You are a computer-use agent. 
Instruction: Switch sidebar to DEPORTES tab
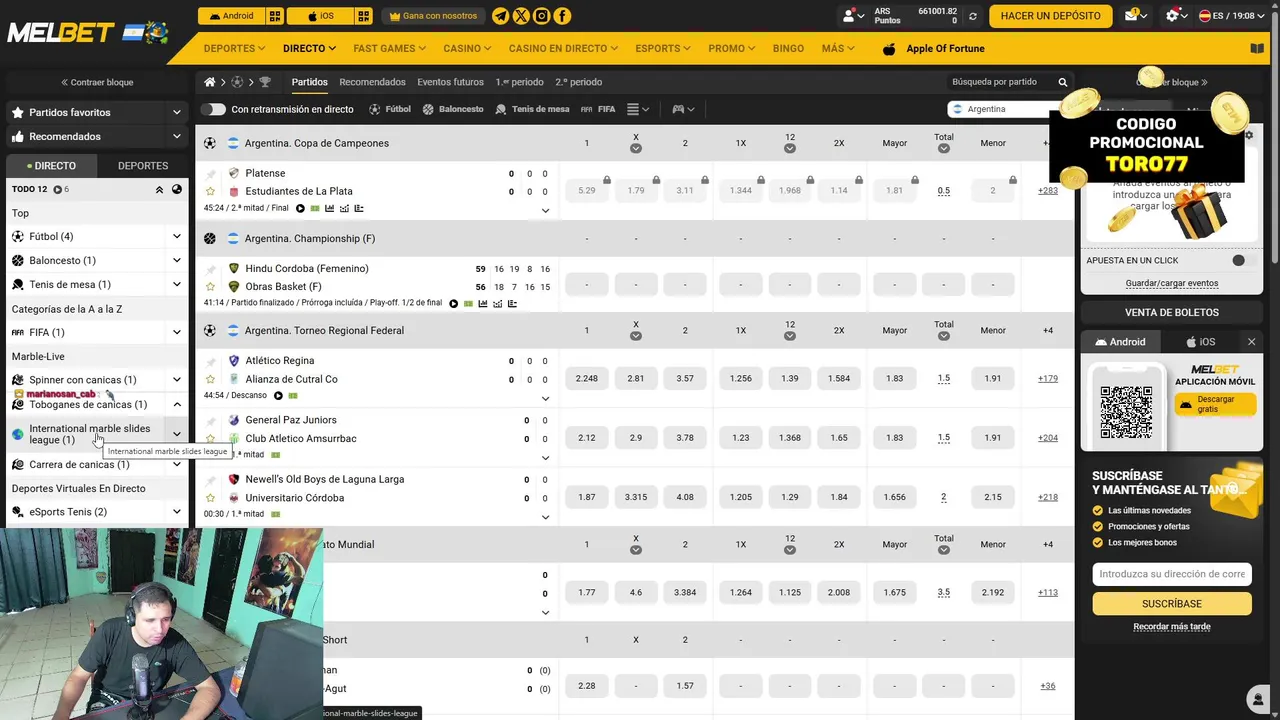143,166
